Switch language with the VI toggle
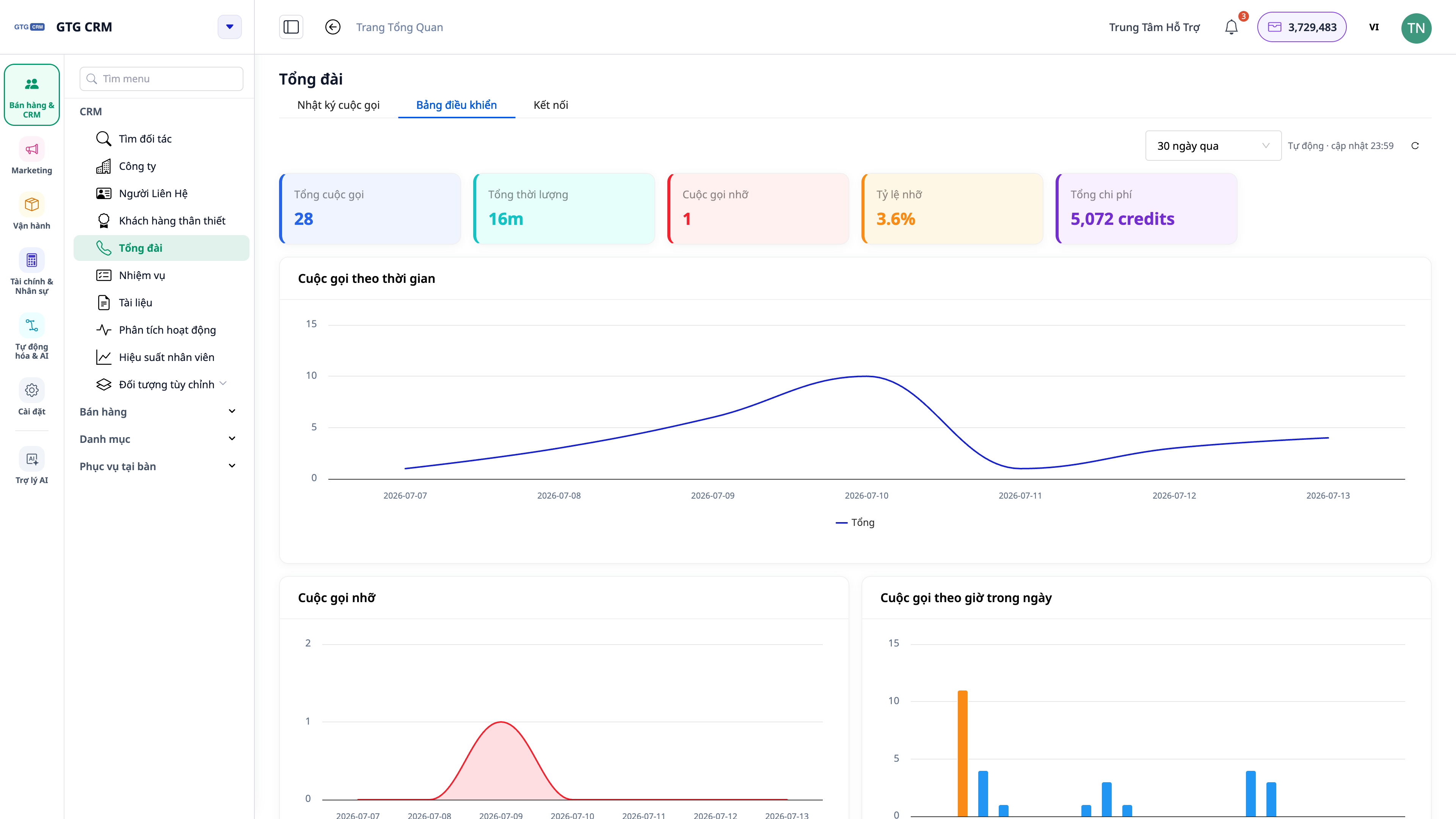The width and height of the screenshot is (1456, 819). tap(1374, 27)
